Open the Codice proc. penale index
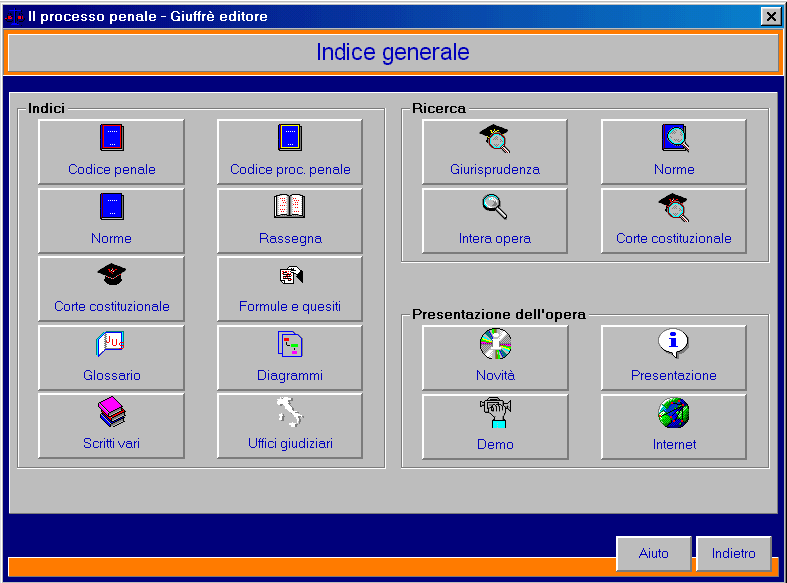Viewport: 787px width, 583px height. click(290, 152)
